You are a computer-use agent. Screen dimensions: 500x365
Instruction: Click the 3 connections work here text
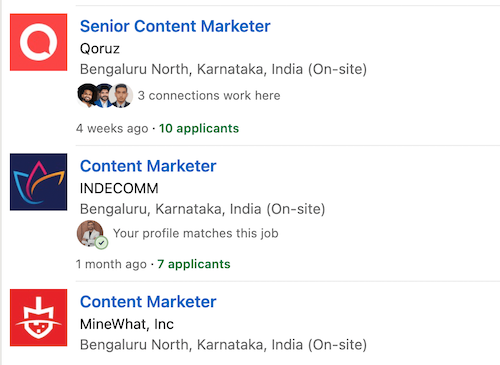(x=209, y=96)
